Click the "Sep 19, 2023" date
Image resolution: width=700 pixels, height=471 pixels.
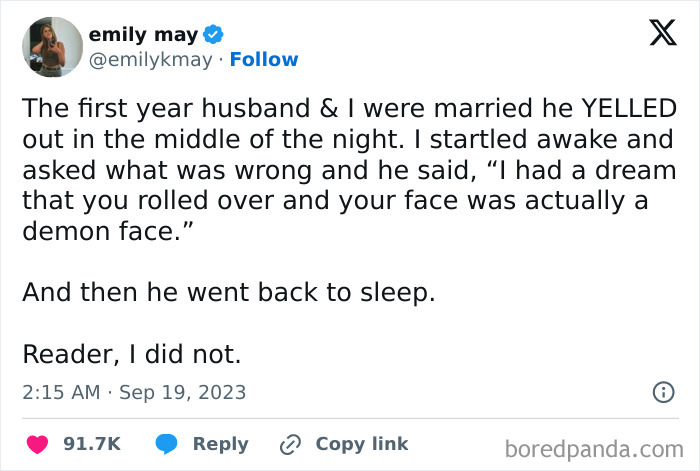(x=182, y=392)
